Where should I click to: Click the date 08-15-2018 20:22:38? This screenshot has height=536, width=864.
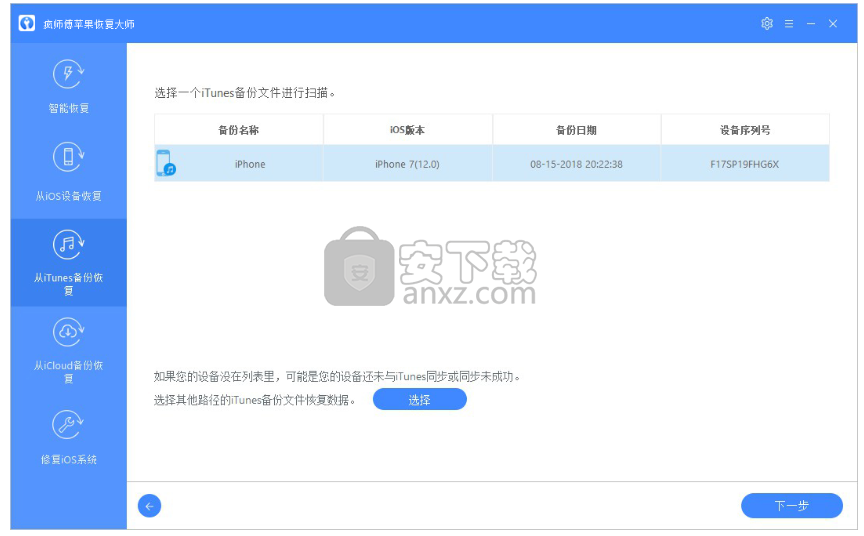tap(576, 164)
